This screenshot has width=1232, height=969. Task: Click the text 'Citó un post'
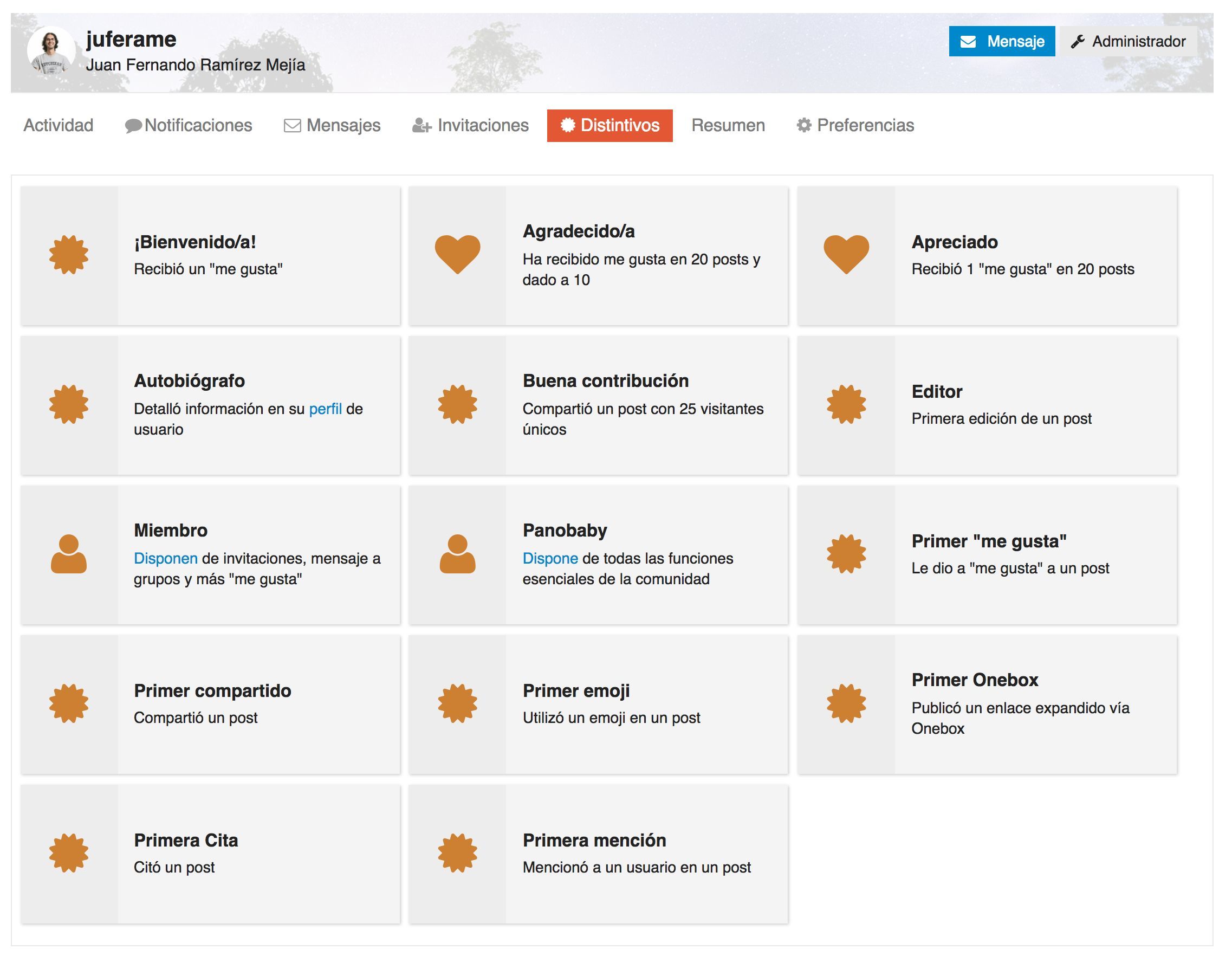[x=174, y=868]
